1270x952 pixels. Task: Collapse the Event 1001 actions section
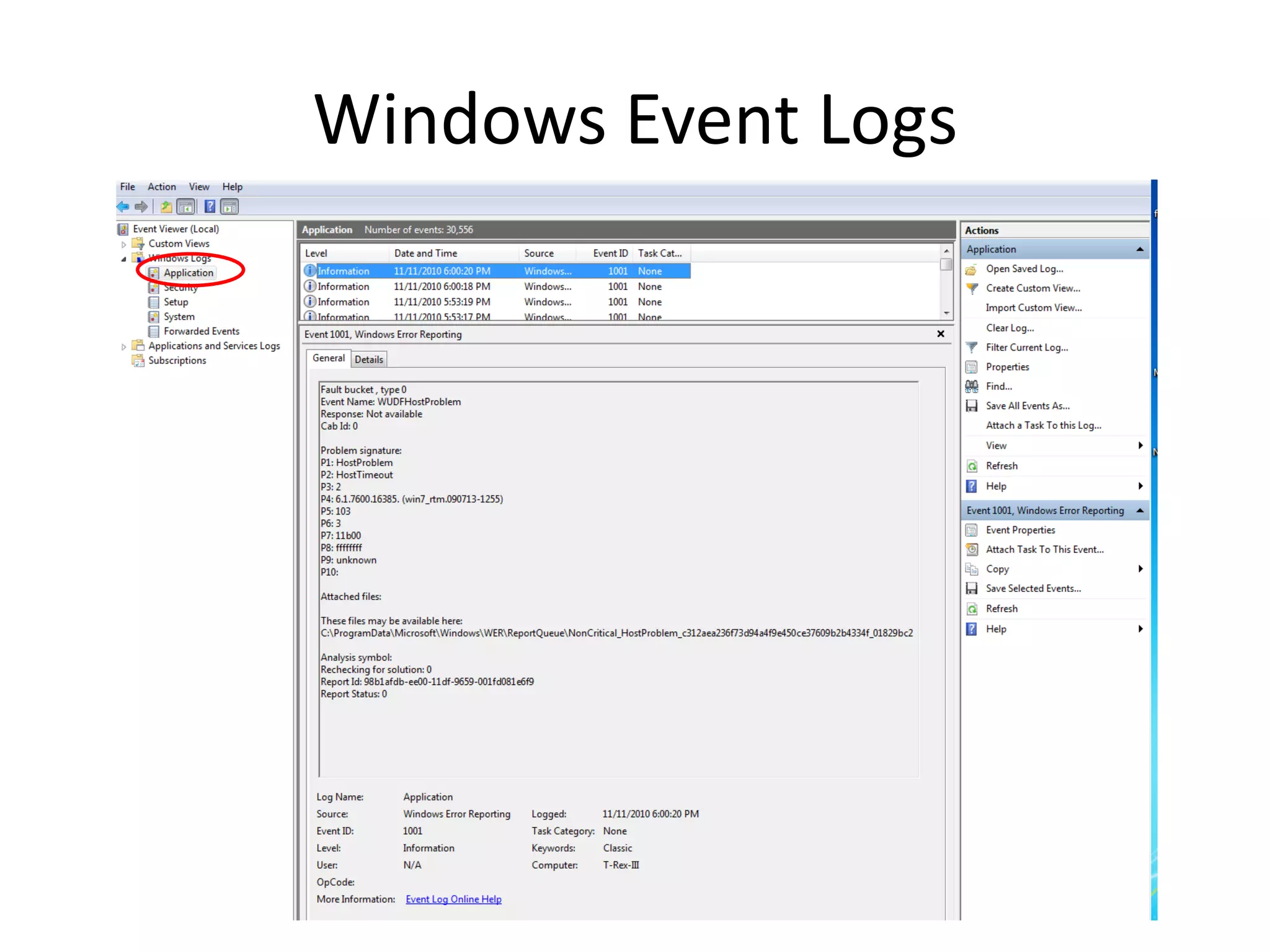(1140, 511)
